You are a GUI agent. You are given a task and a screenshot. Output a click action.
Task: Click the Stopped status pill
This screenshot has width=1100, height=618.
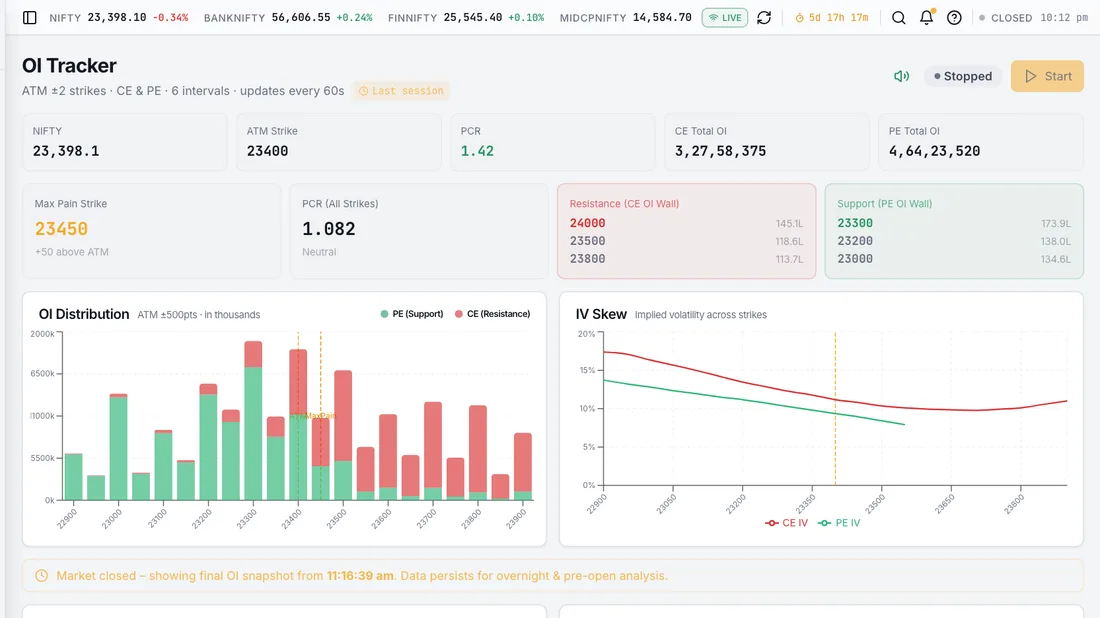pos(962,76)
